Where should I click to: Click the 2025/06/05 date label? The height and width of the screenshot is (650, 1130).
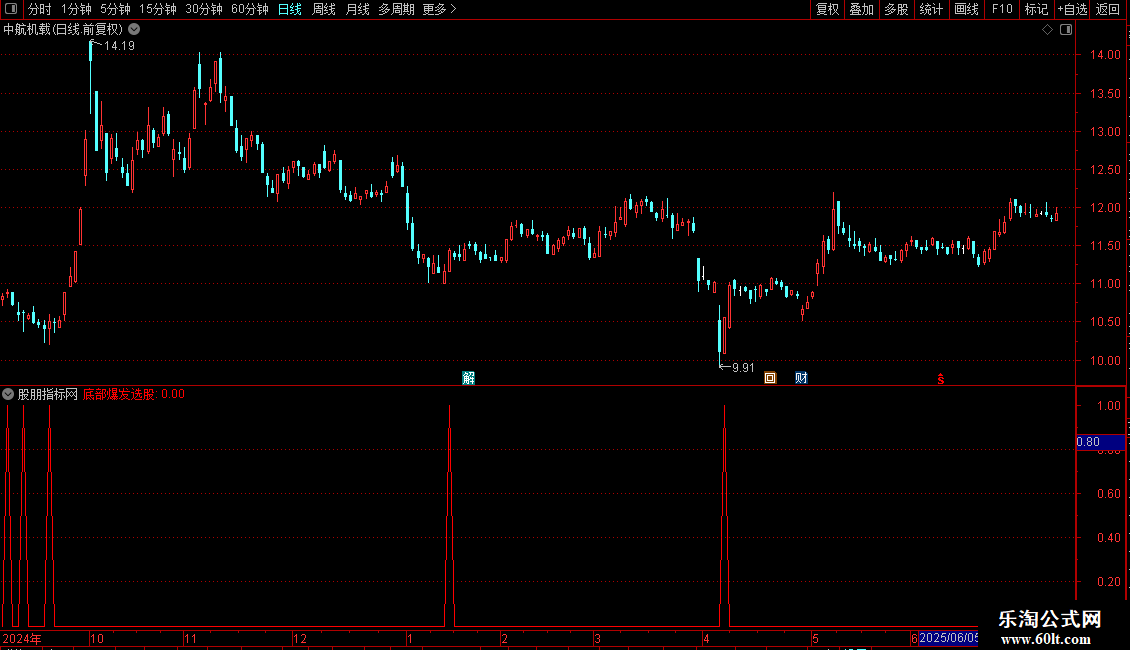(948, 638)
